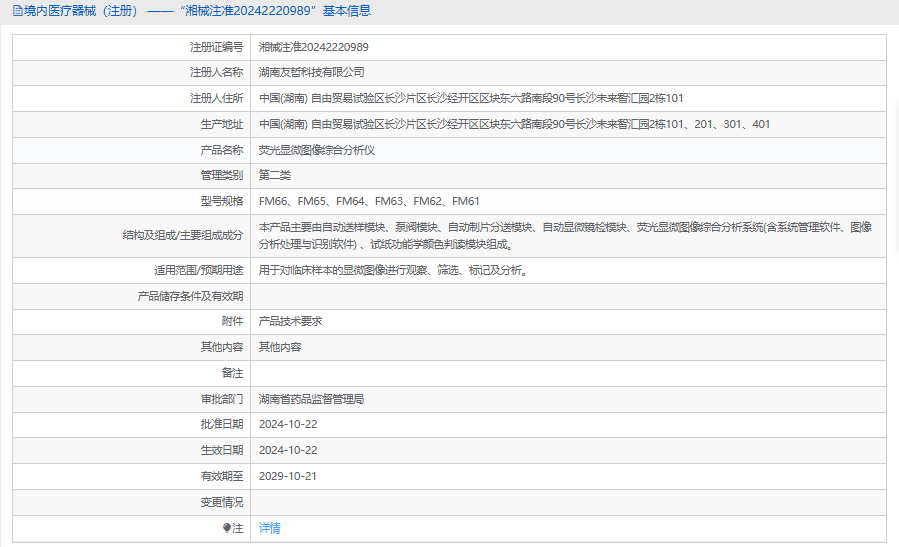This screenshot has width=899, height=547.
Task: Select the 第二类 management class value
Action: click(x=275, y=175)
